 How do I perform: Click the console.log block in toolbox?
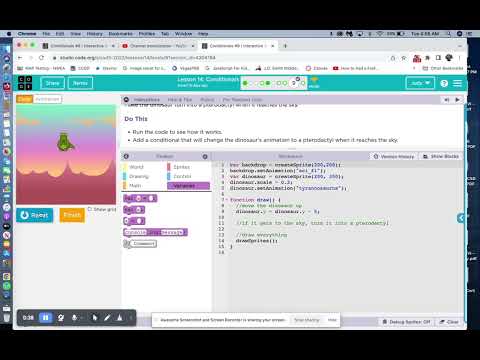pos(155,232)
